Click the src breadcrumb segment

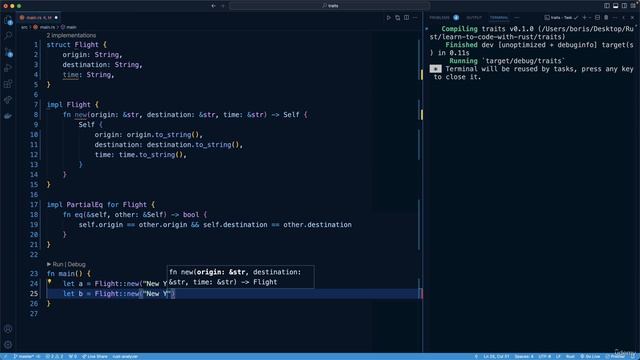point(24,27)
